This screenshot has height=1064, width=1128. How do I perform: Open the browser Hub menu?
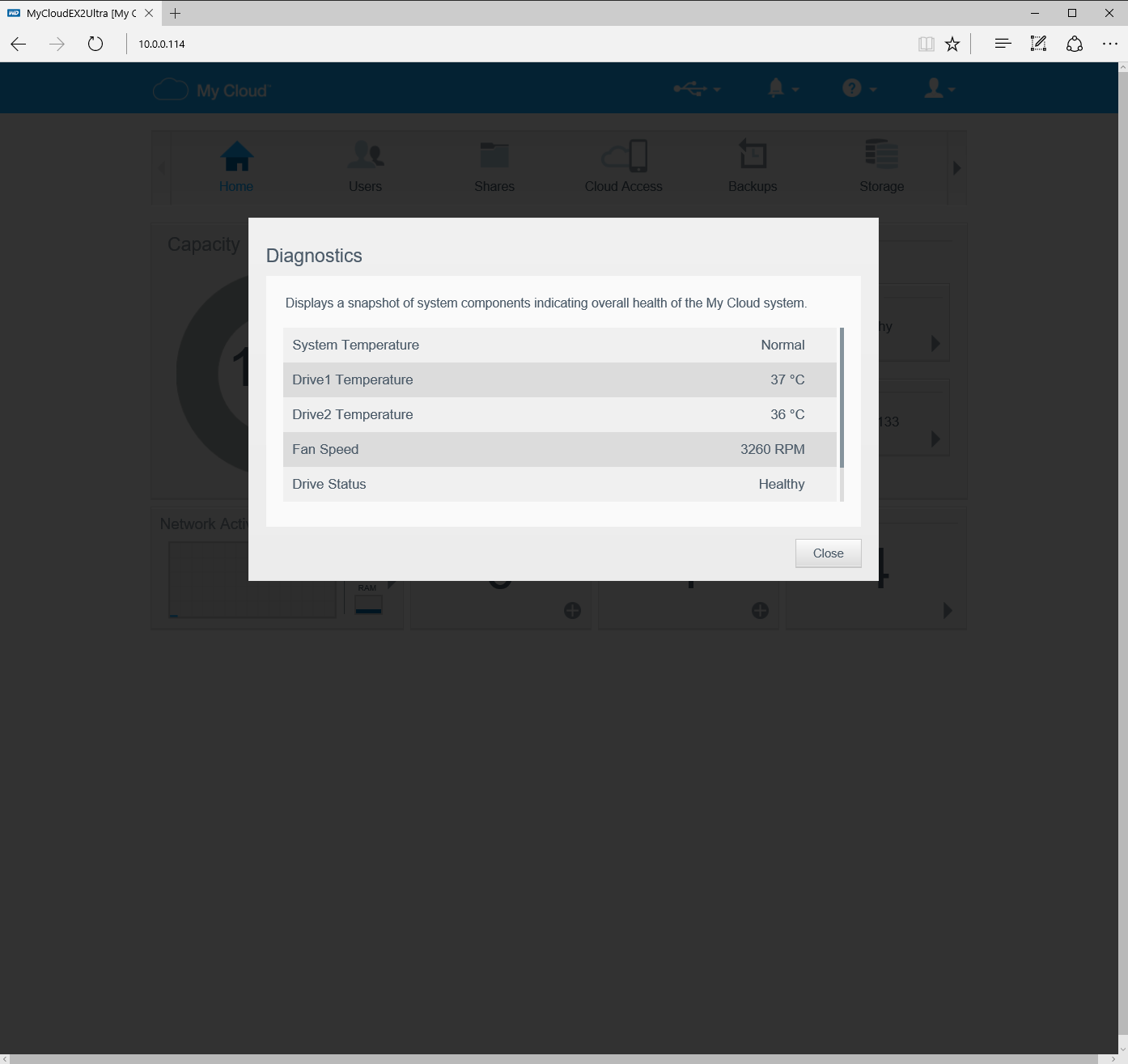[x=1003, y=44]
